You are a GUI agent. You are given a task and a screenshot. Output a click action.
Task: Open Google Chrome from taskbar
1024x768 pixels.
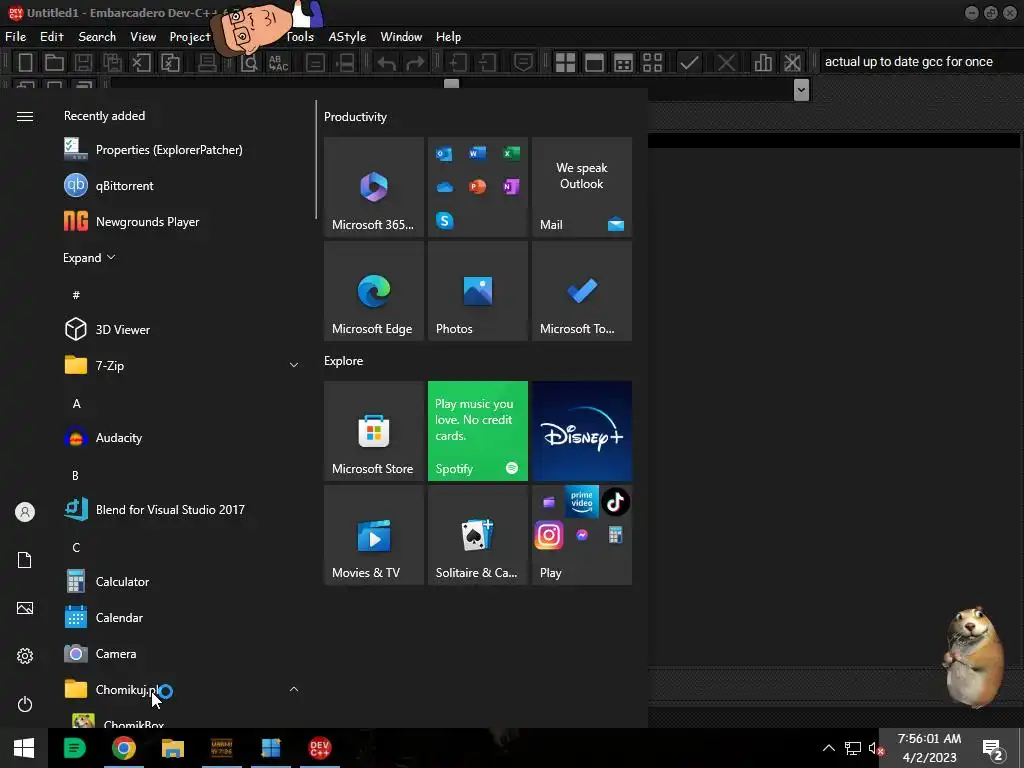[x=123, y=748]
